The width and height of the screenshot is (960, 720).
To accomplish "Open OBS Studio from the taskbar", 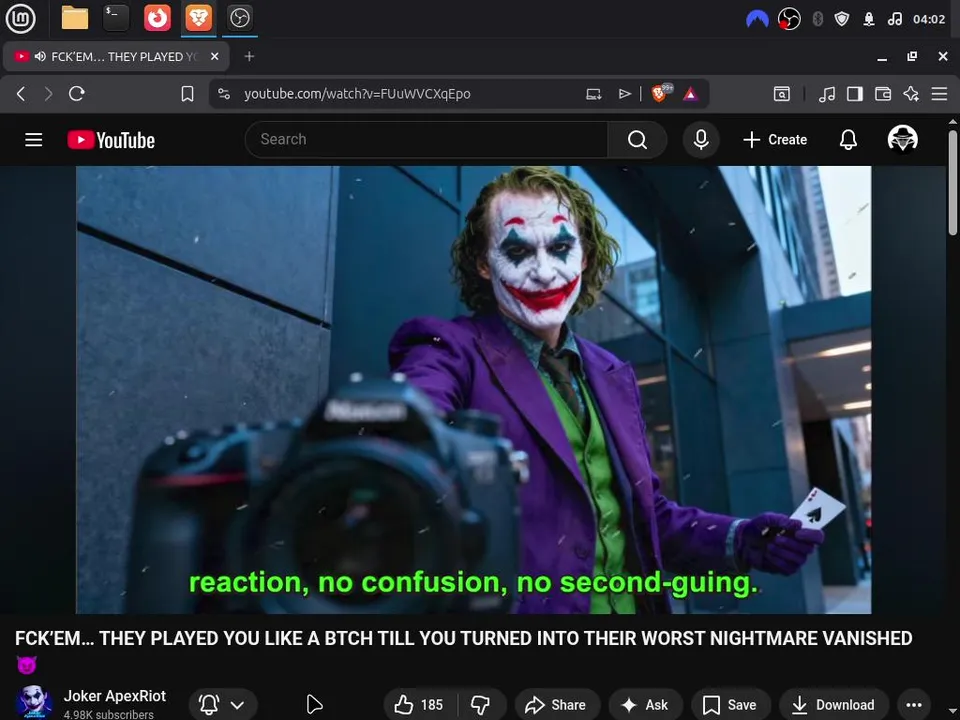I will tap(239, 18).
